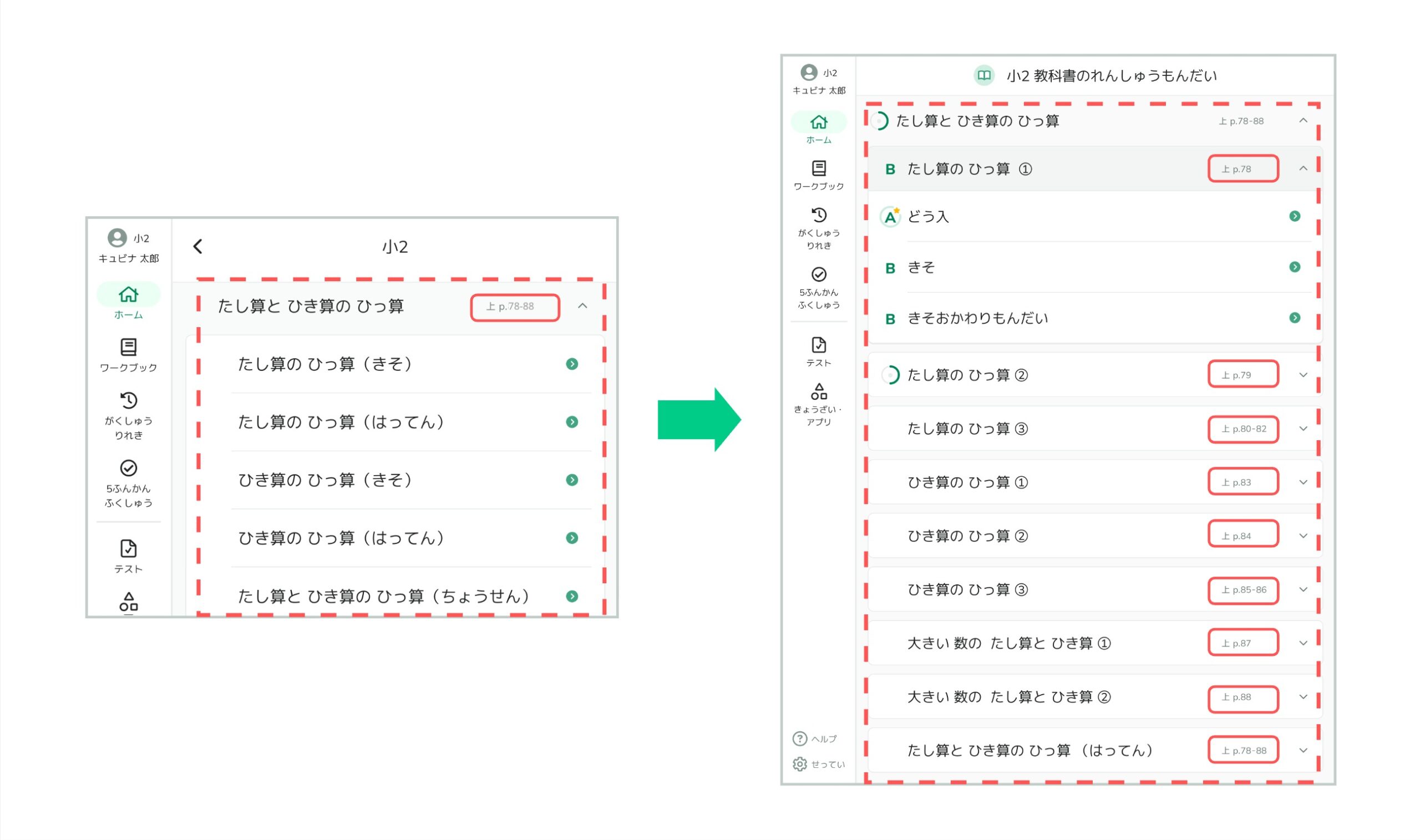1420x840 pixels.
Task: Expand 大きい 数の たし算と ひき算 ② row
Action: (1303, 697)
